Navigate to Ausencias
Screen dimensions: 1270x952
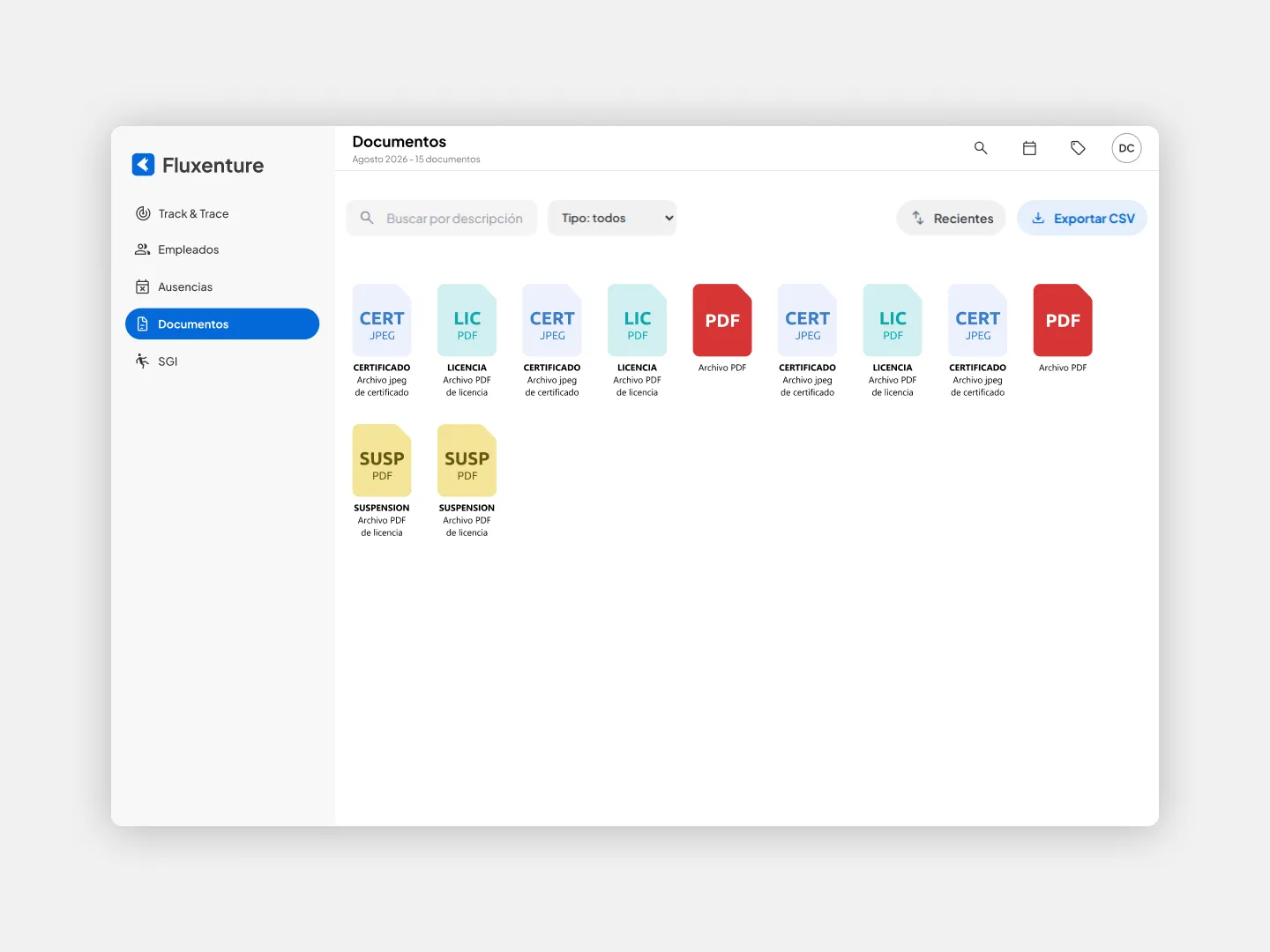[x=222, y=286]
